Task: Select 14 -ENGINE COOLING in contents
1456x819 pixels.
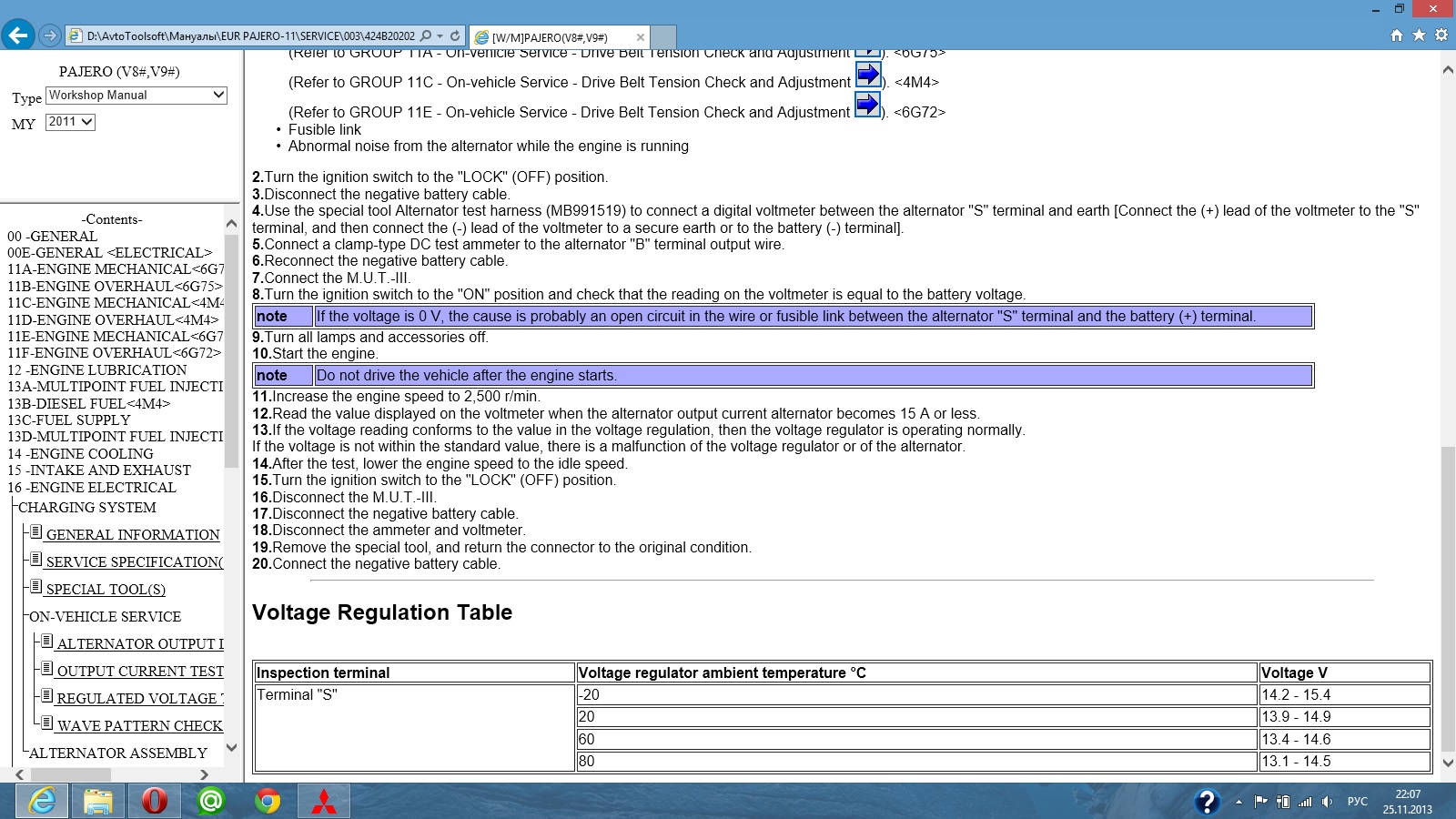Action: (x=80, y=453)
